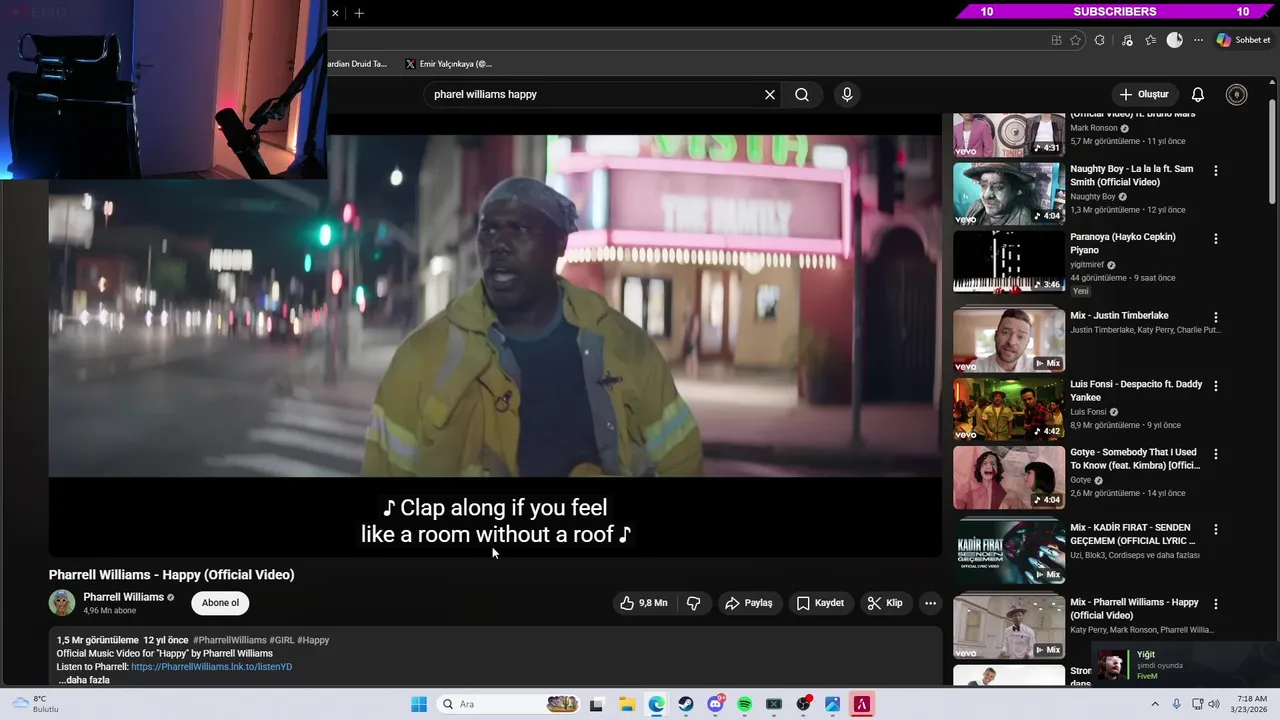Click the YouTube search magnifier button

pyautogui.click(x=802, y=94)
